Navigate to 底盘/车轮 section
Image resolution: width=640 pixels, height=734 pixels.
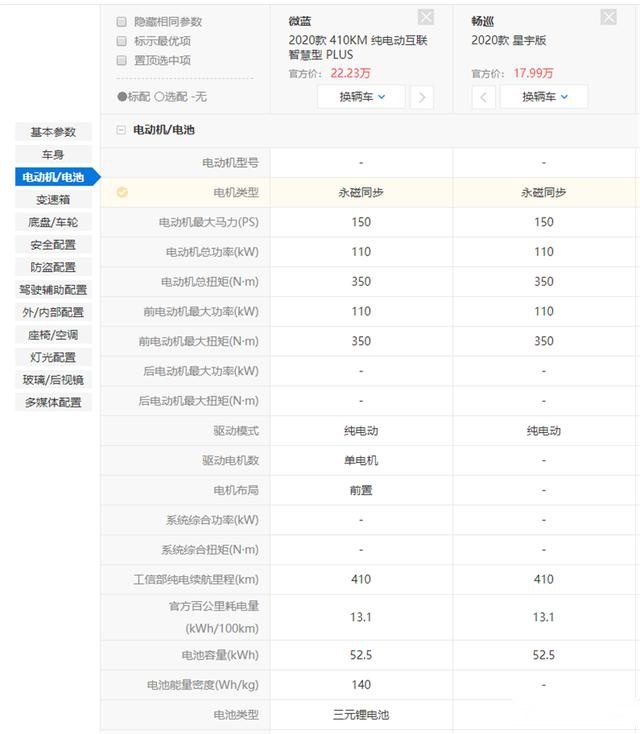coord(53,222)
